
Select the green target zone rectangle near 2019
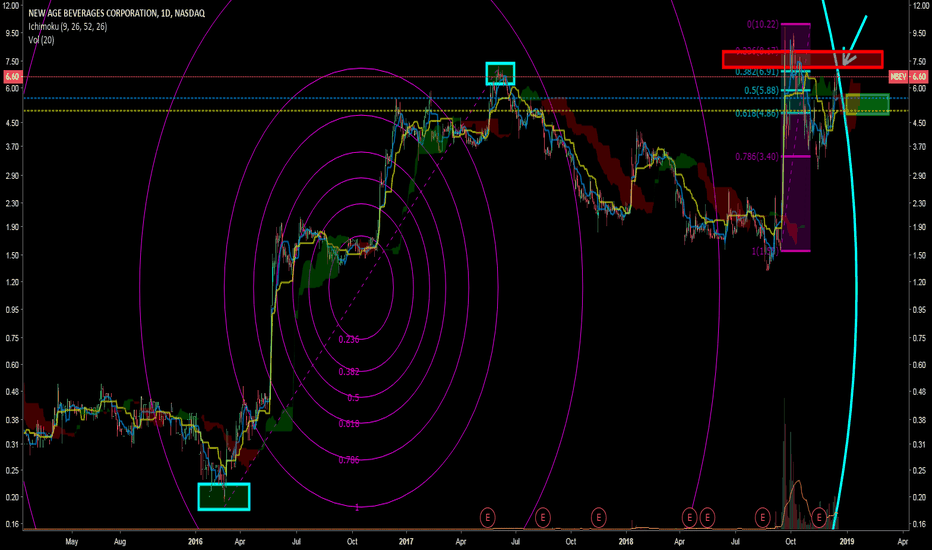(867, 104)
